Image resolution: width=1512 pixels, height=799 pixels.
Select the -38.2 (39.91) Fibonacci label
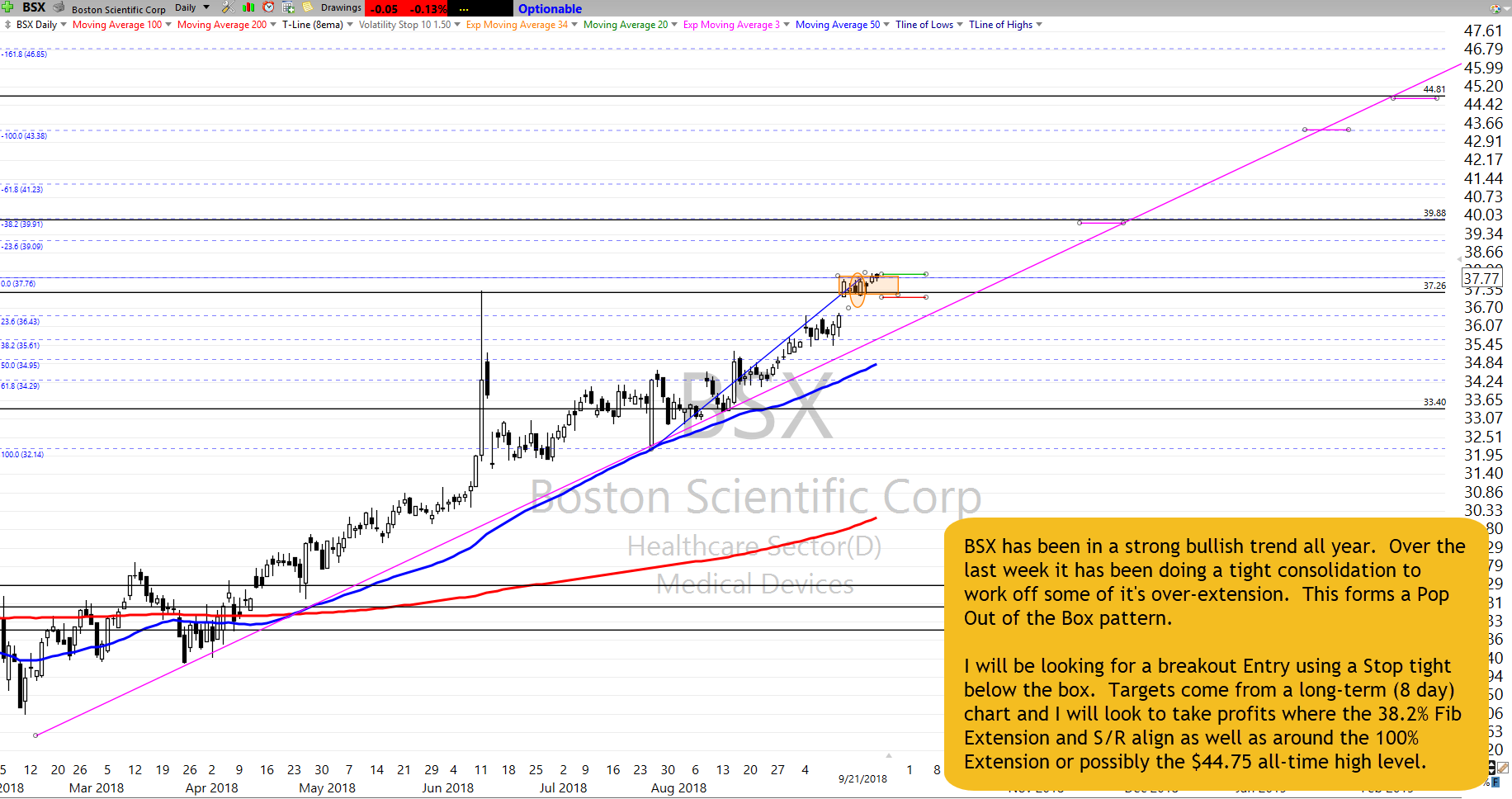[22, 224]
